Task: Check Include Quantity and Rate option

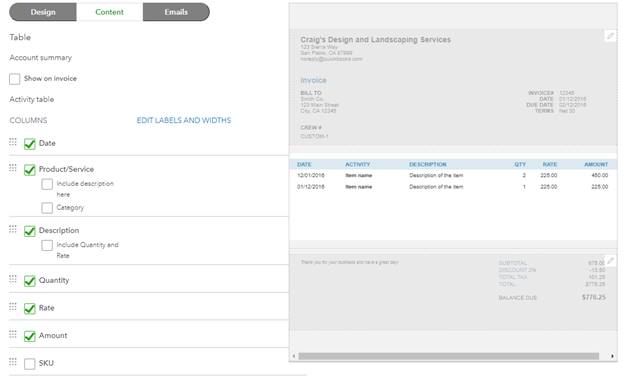Action: 47,245
